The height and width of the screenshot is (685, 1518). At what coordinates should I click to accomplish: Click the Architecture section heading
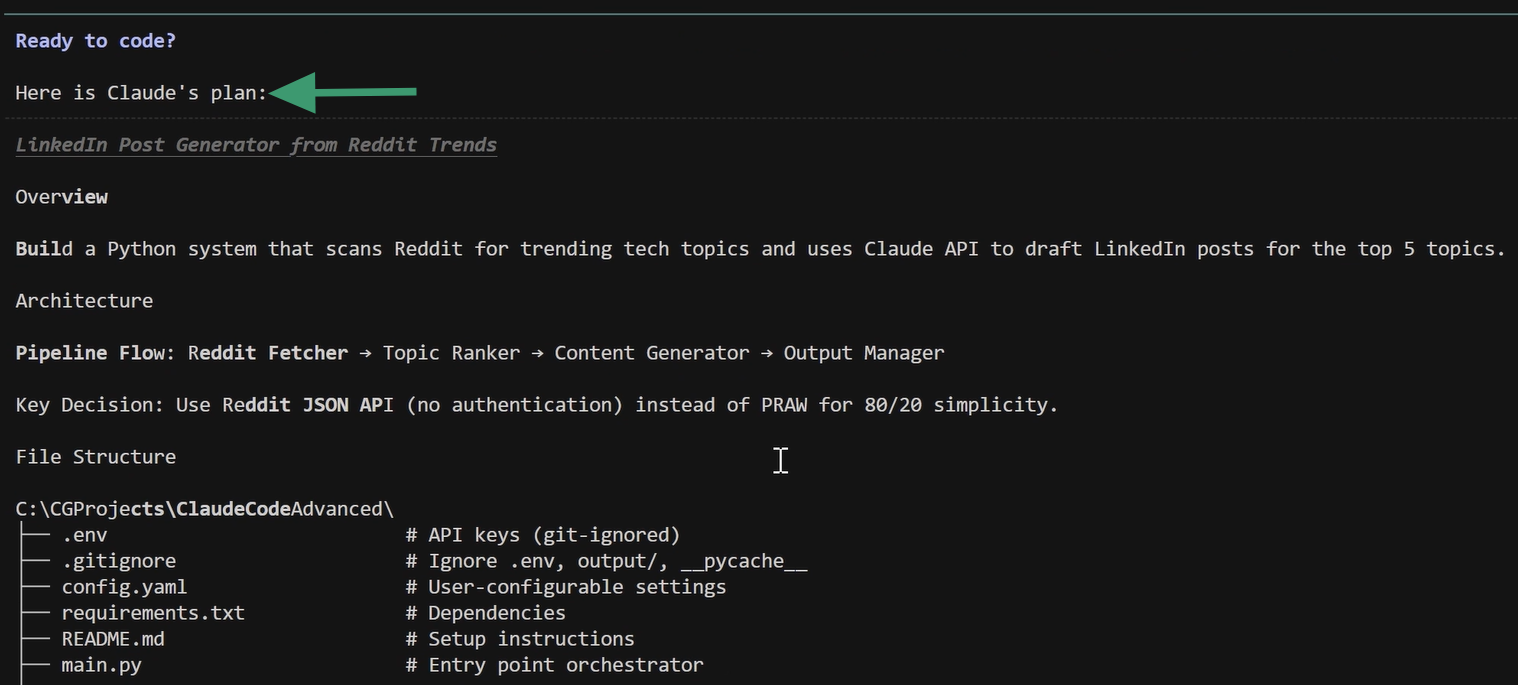[x=84, y=301]
